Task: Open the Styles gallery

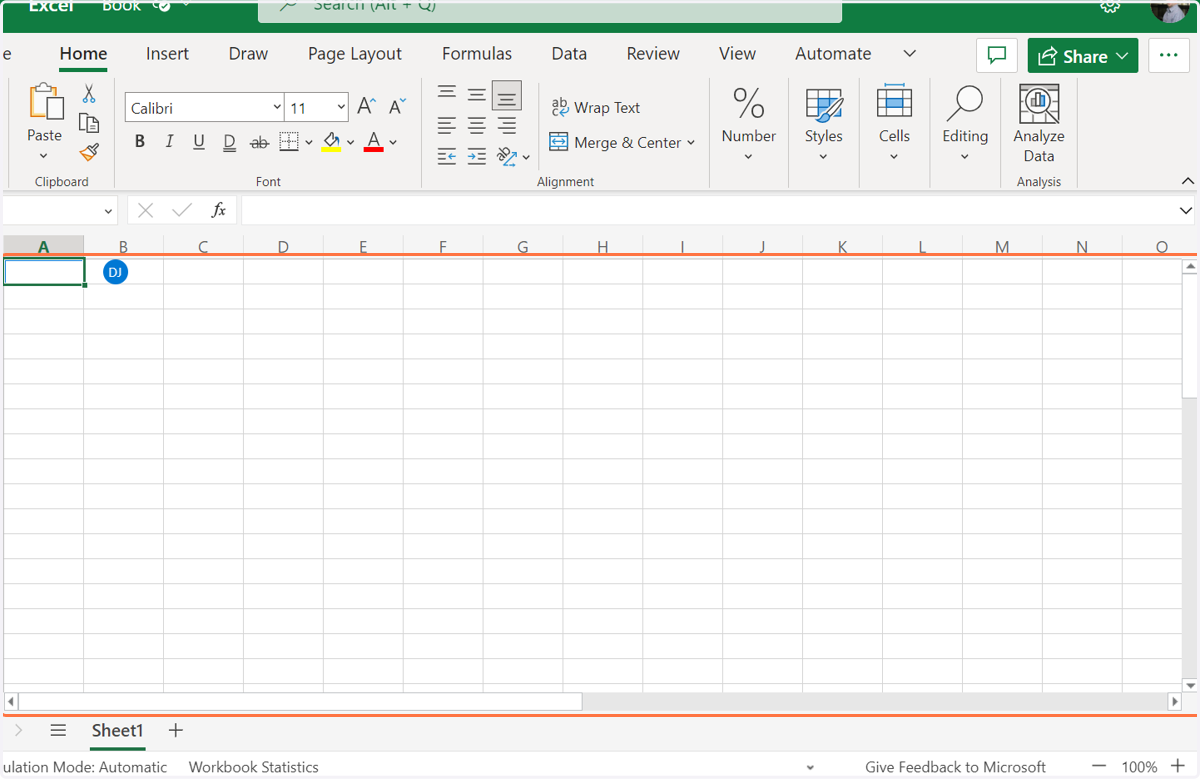Action: [x=824, y=124]
